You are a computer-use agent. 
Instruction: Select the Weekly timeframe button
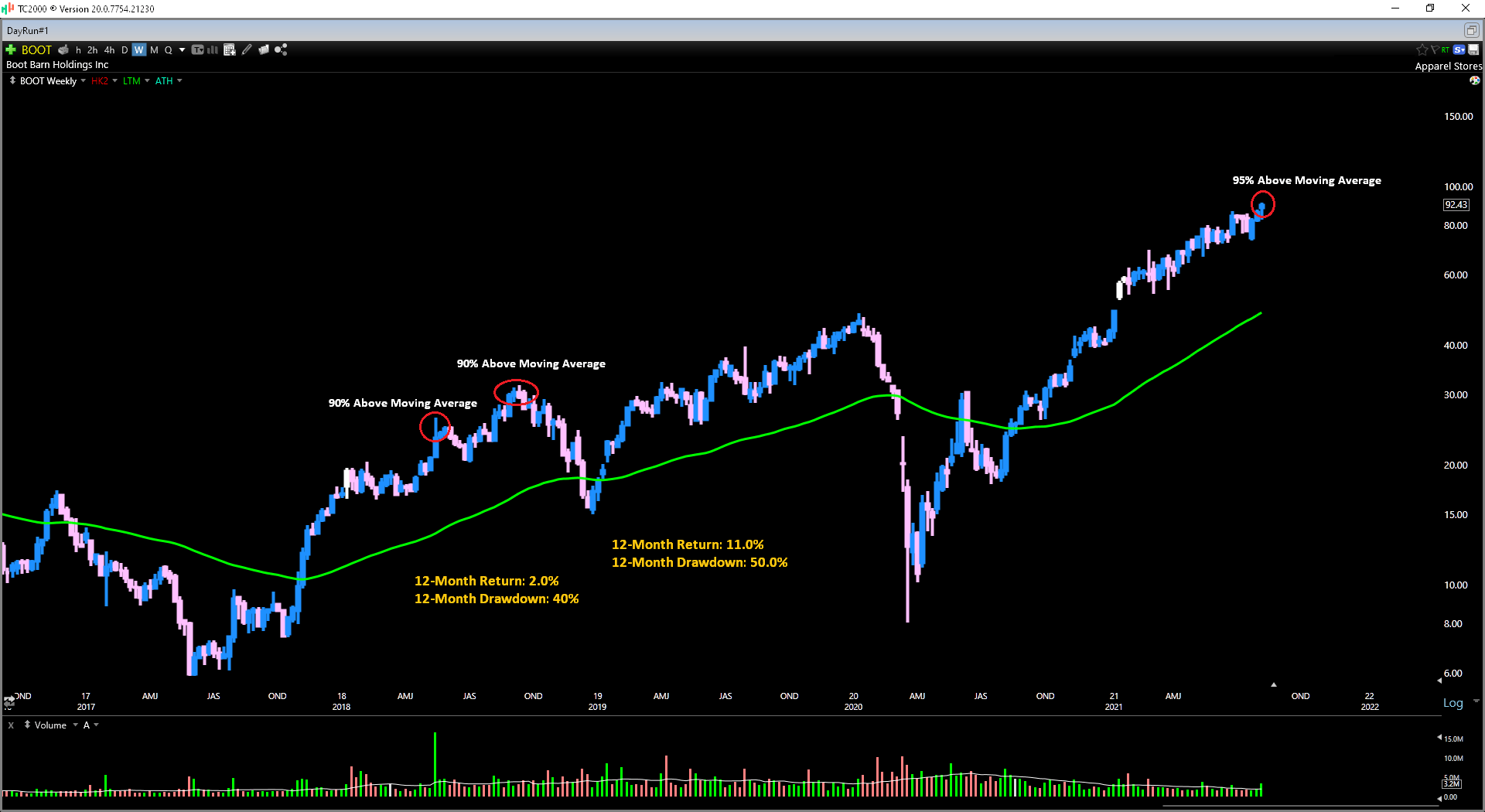[x=139, y=49]
